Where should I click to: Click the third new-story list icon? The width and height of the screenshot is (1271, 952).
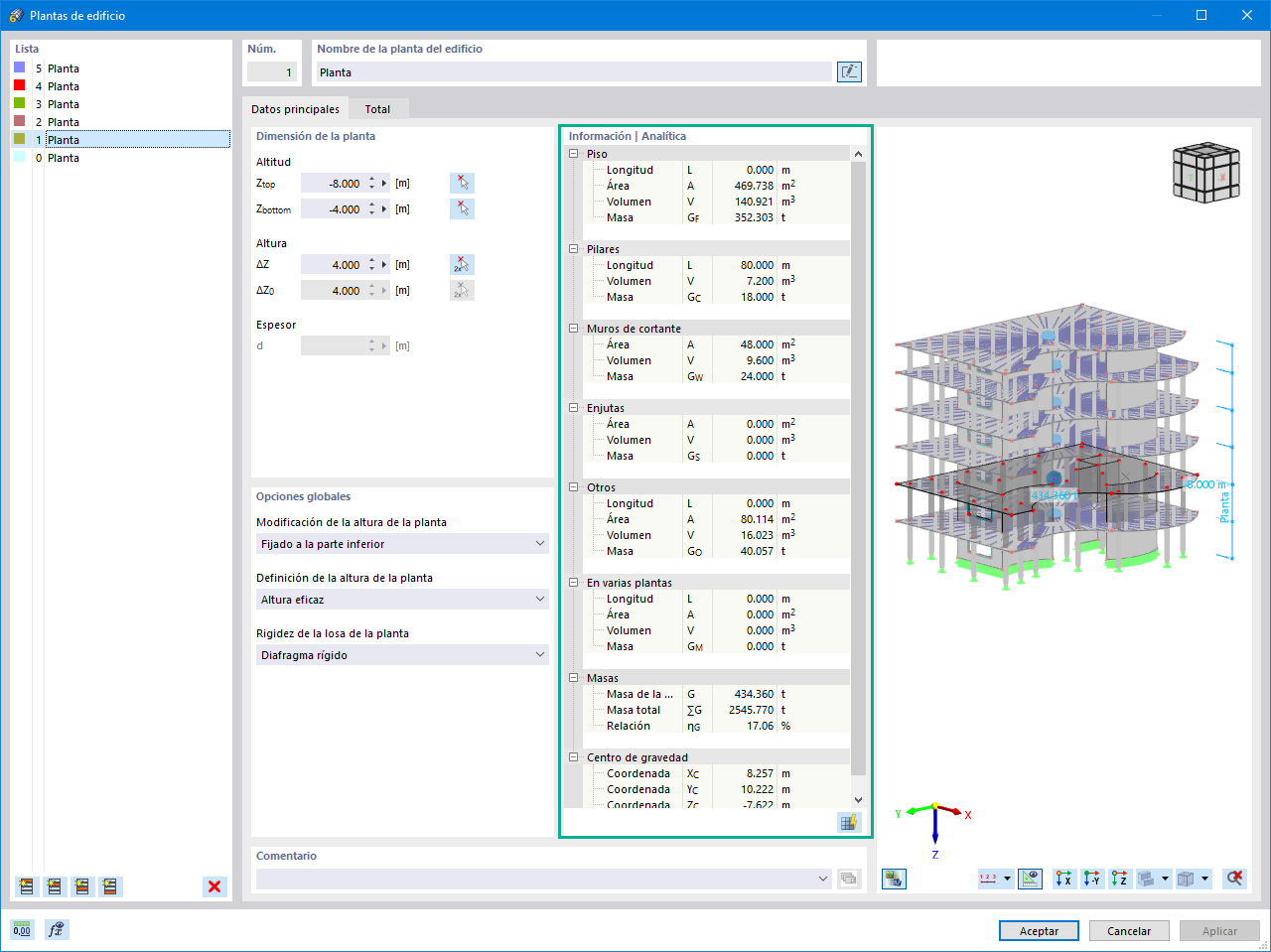[82, 886]
